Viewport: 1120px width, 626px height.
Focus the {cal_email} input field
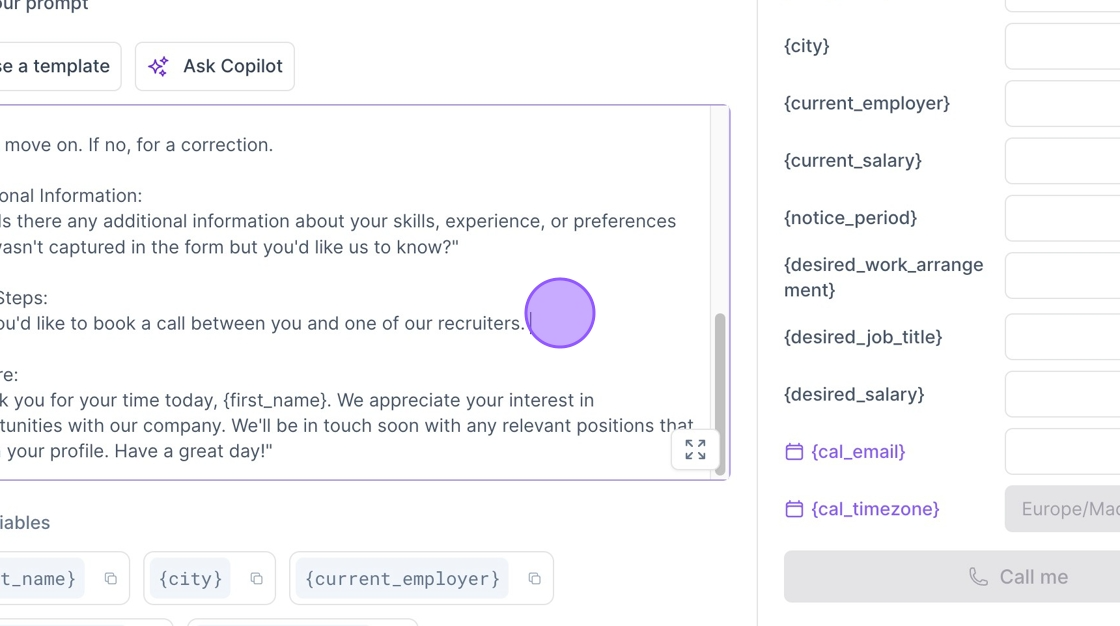pos(1062,452)
